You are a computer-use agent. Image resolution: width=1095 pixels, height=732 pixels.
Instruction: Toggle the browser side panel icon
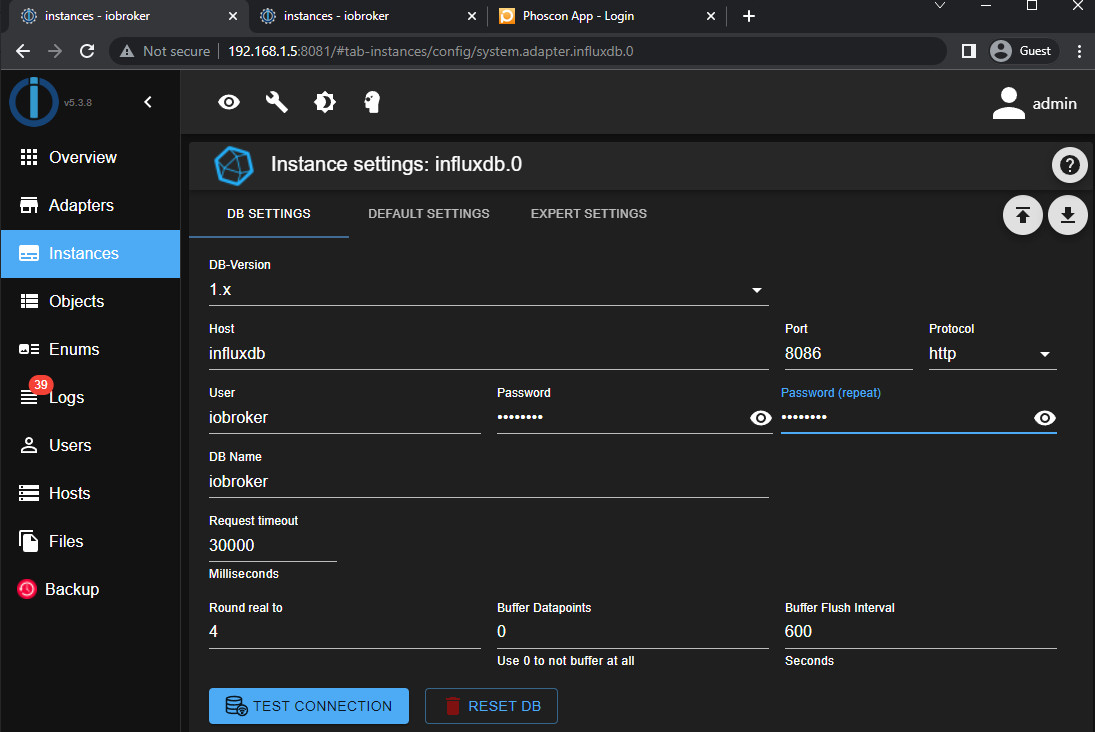tap(969, 51)
